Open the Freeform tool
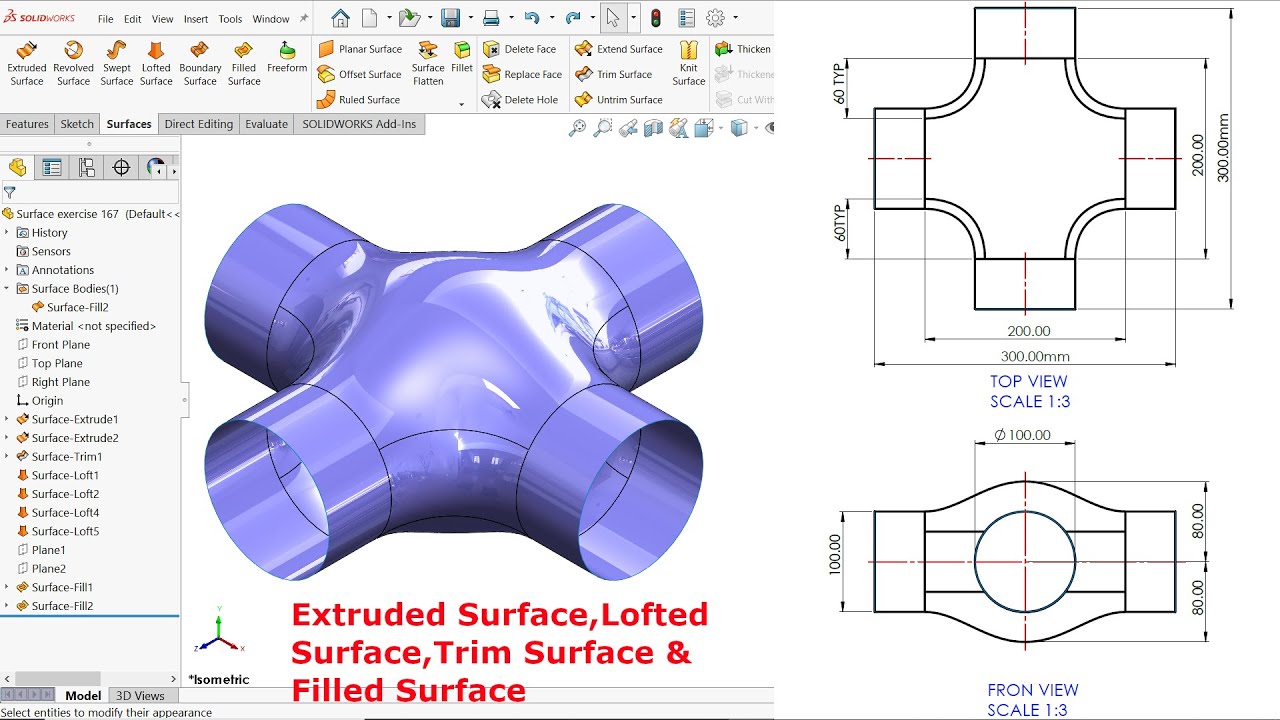Image resolution: width=1280 pixels, height=720 pixels. [287, 58]
